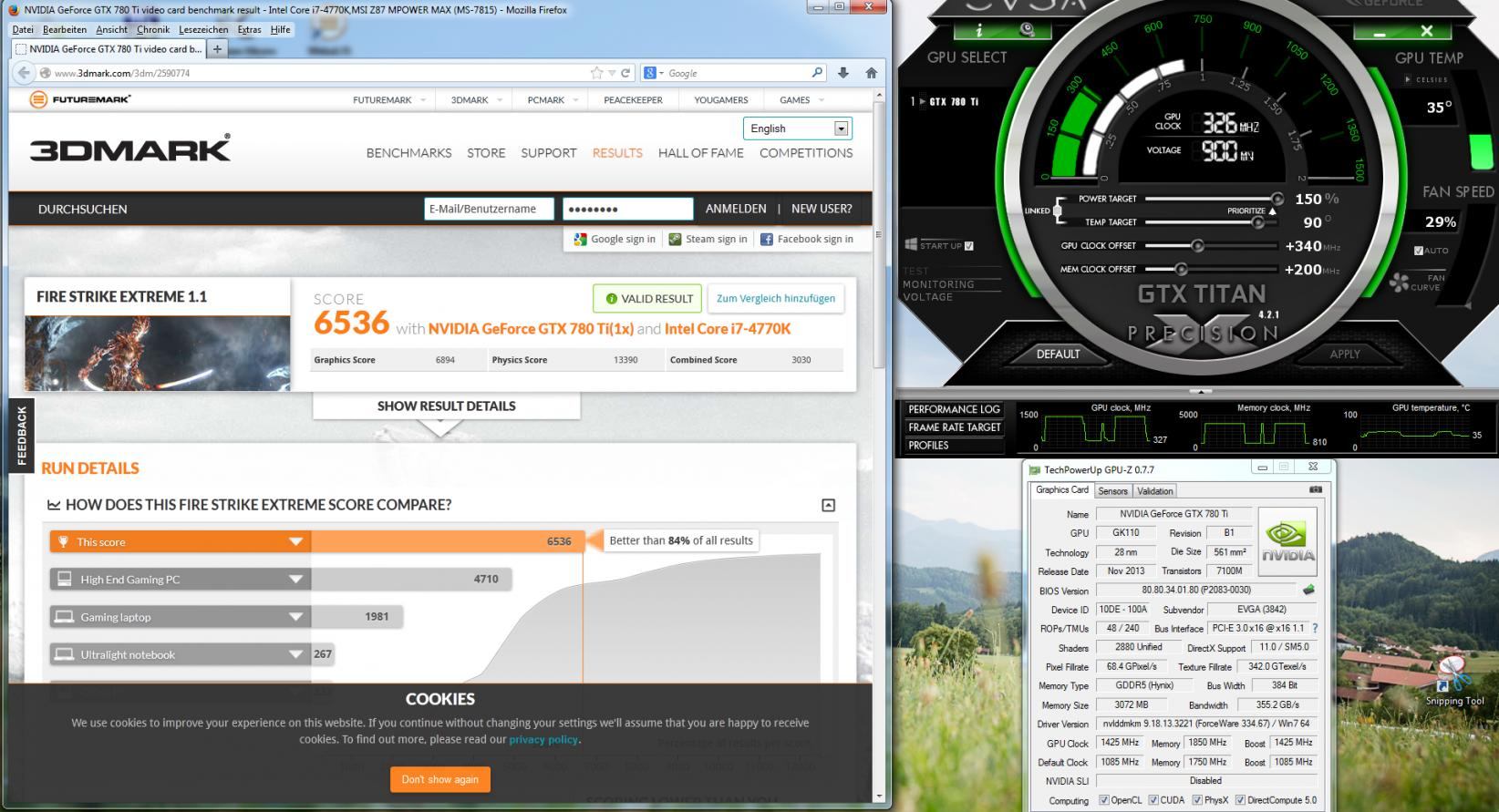Open new tab with plus button
The image size is (1499, 812).
click(217, 49)
